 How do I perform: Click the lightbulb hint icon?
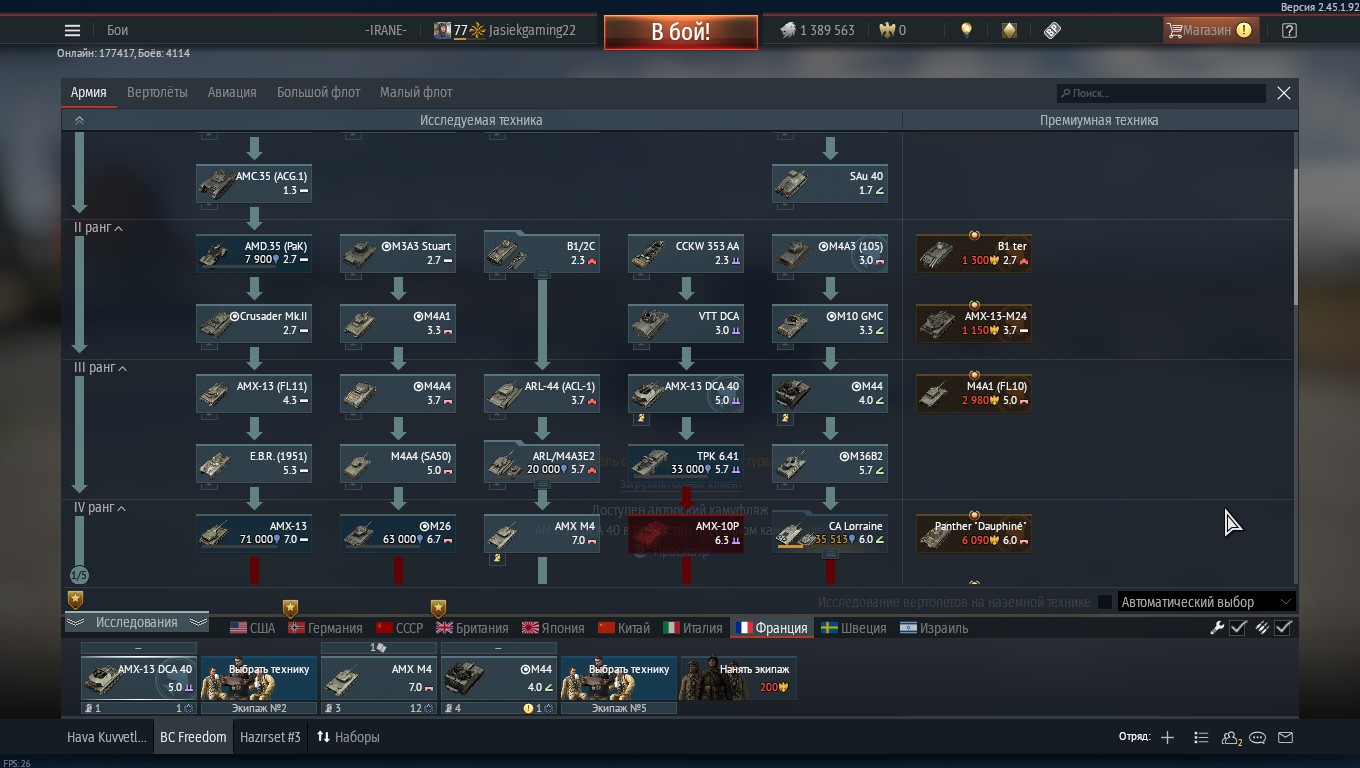[966, 30]
